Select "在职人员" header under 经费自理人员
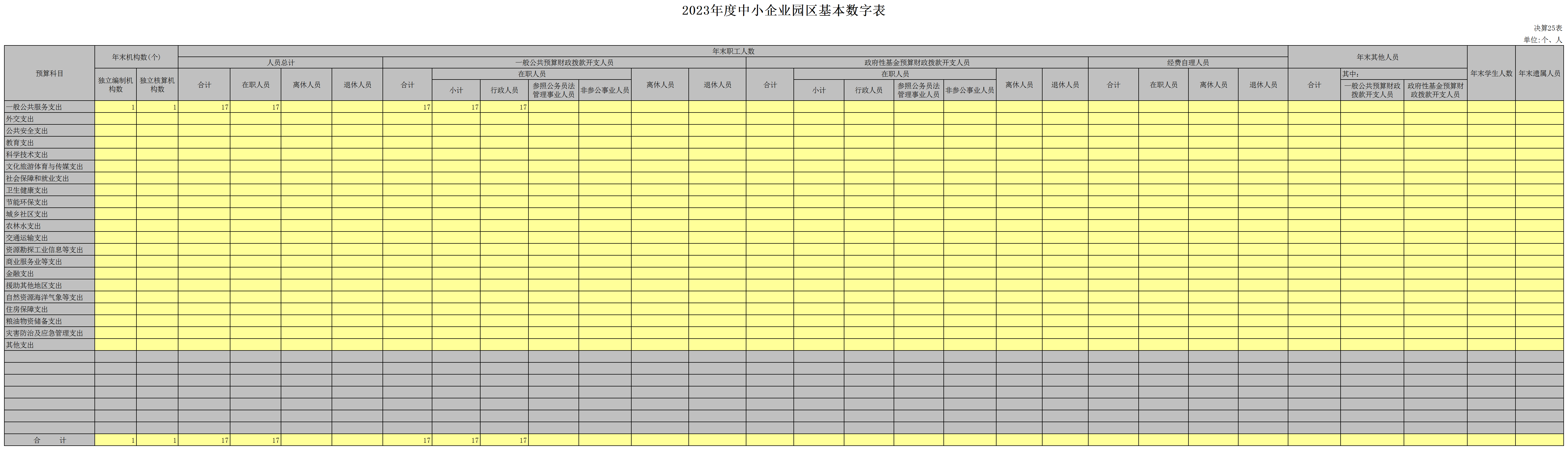This screenshot has width=1568, height=450. 1163,85
